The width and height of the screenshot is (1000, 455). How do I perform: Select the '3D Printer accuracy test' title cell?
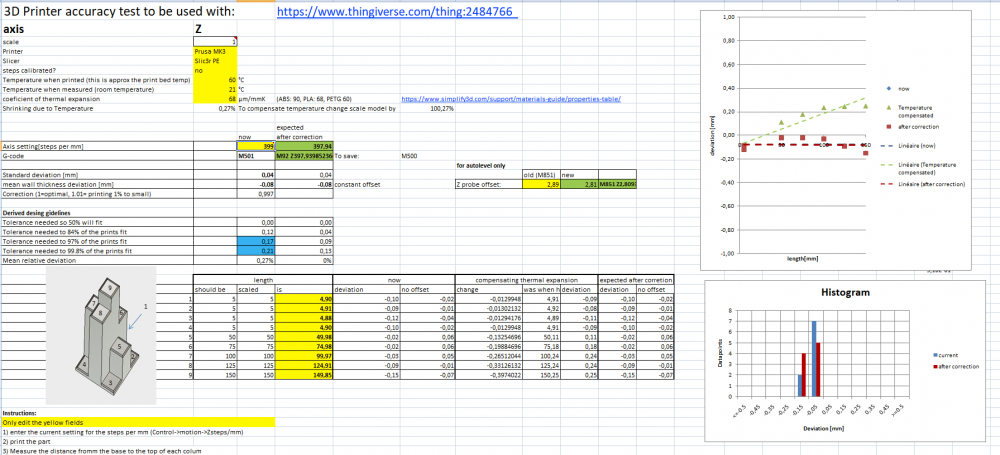click(x=119, y=12)
